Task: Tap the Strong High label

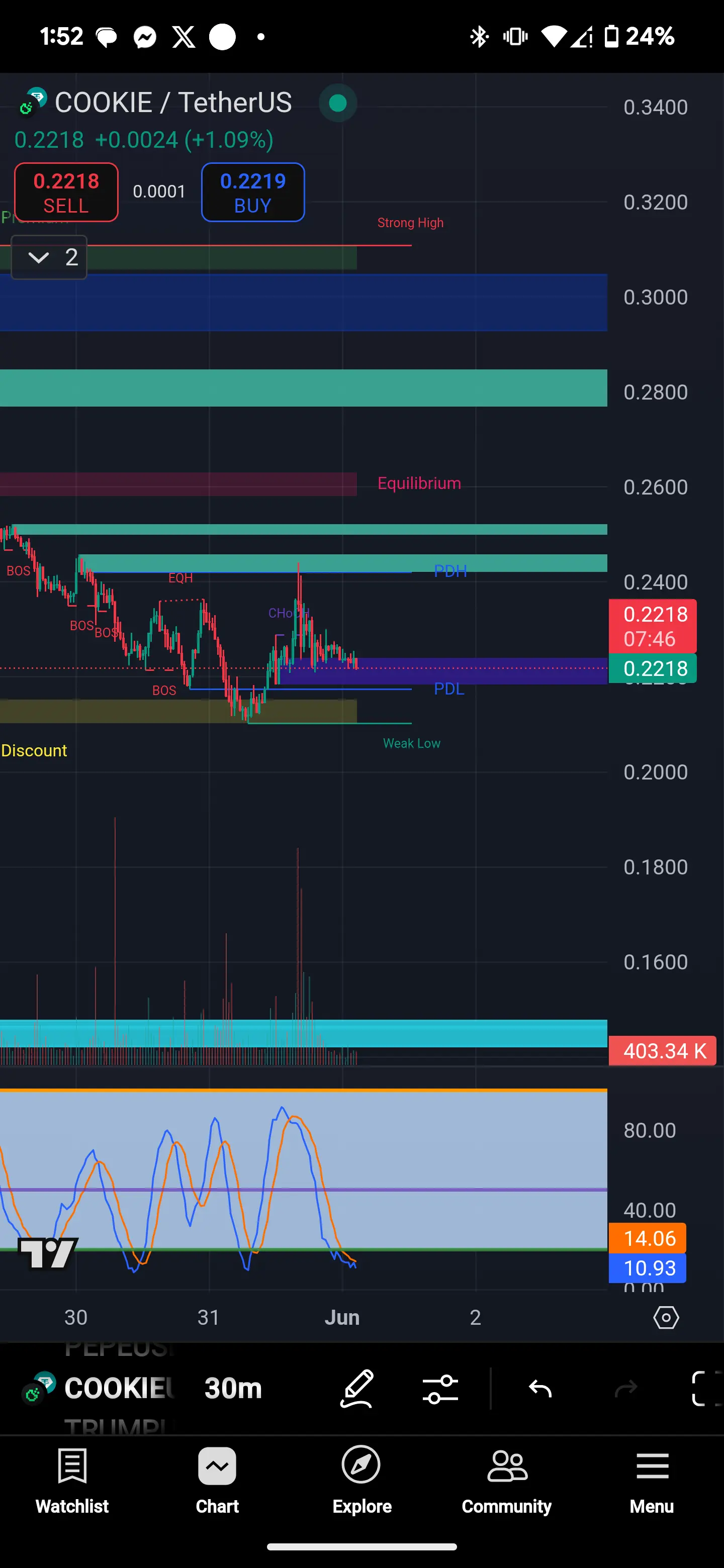Action: [410, 223]
